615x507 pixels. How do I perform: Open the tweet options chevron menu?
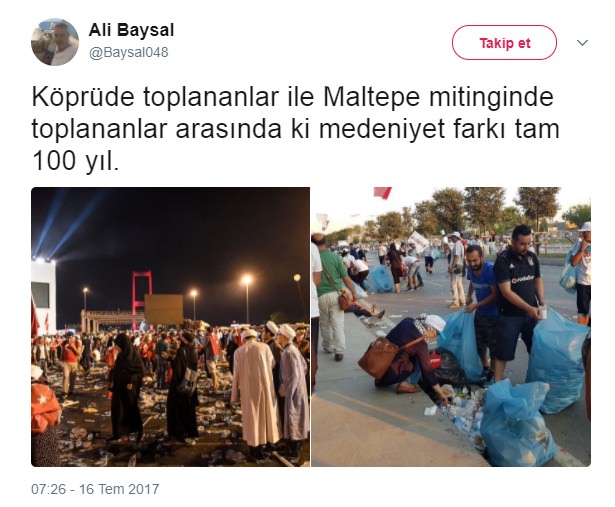tap(582, 42)
